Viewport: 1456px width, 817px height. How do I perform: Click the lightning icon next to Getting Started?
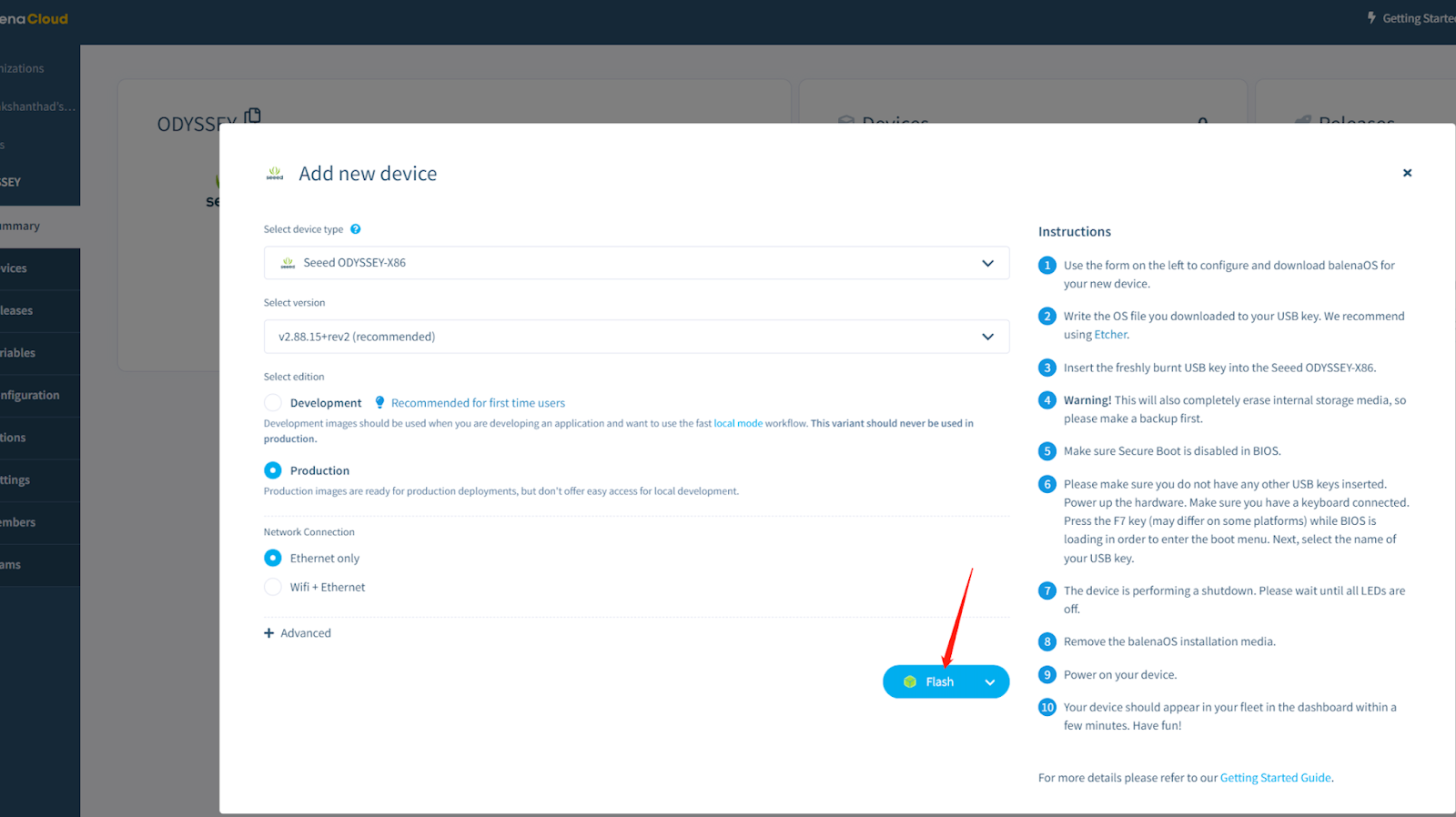(x=1371, y=17)
